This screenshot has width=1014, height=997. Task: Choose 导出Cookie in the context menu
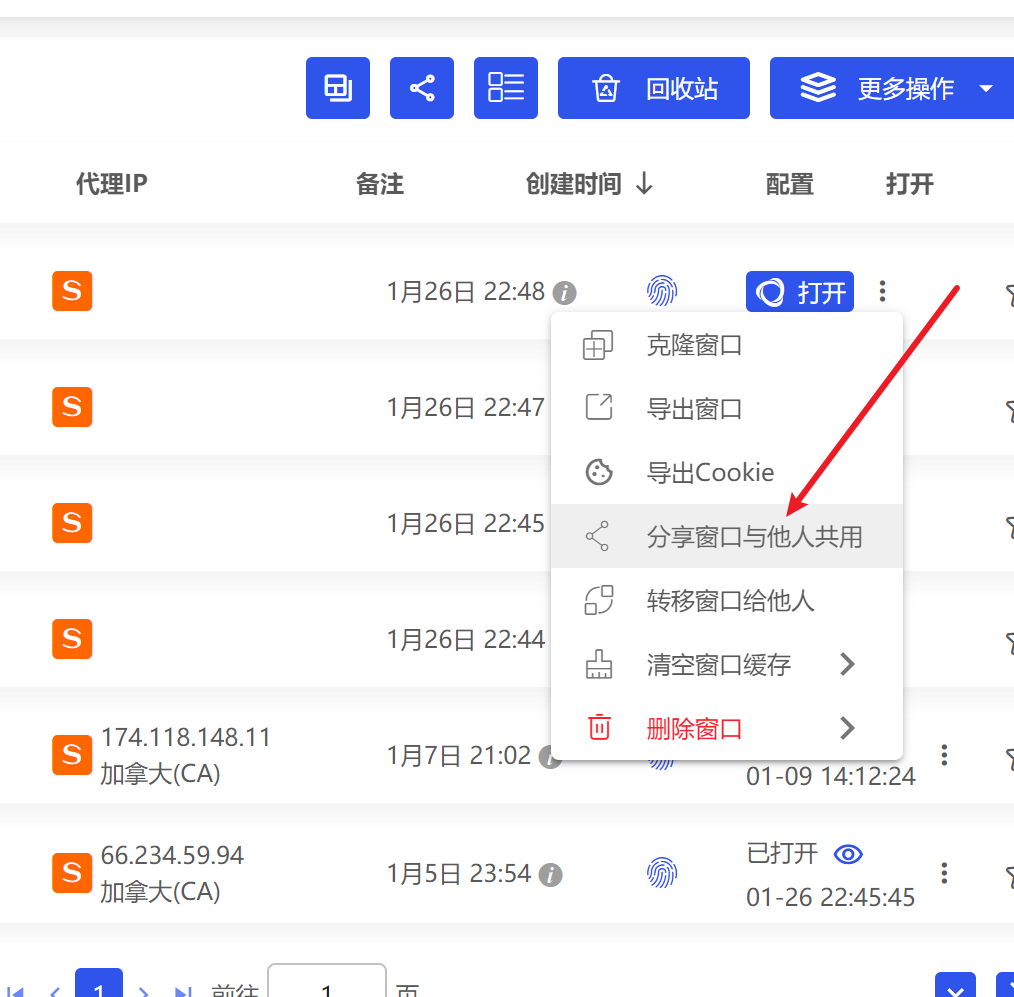pos(710,473)
